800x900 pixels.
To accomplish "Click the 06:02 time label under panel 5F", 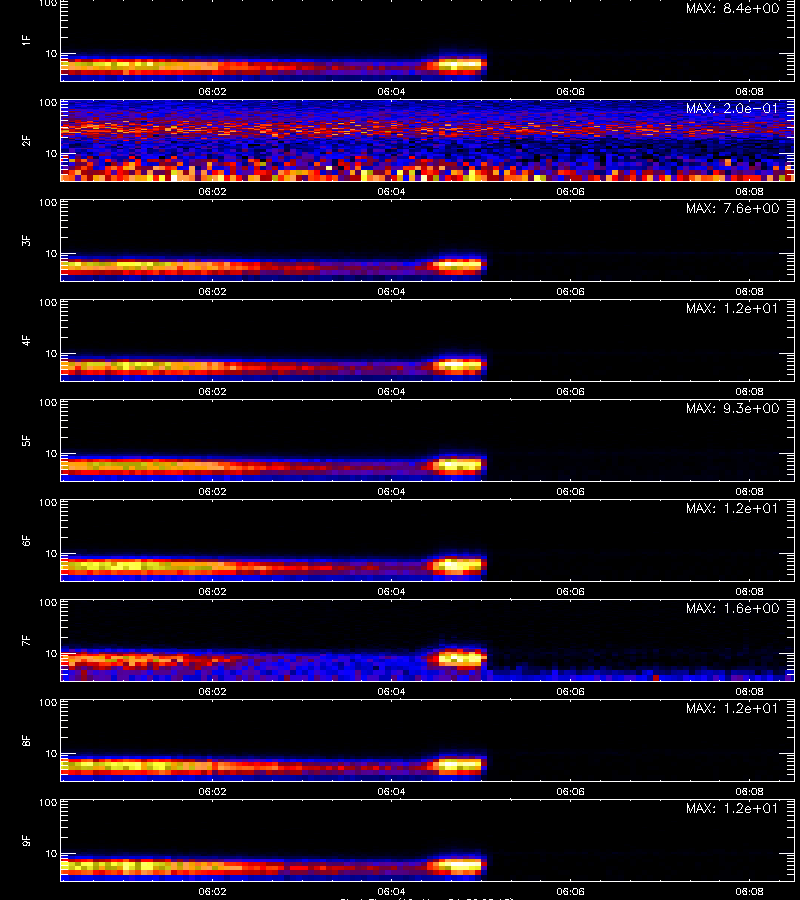I will tap(212, 491).
